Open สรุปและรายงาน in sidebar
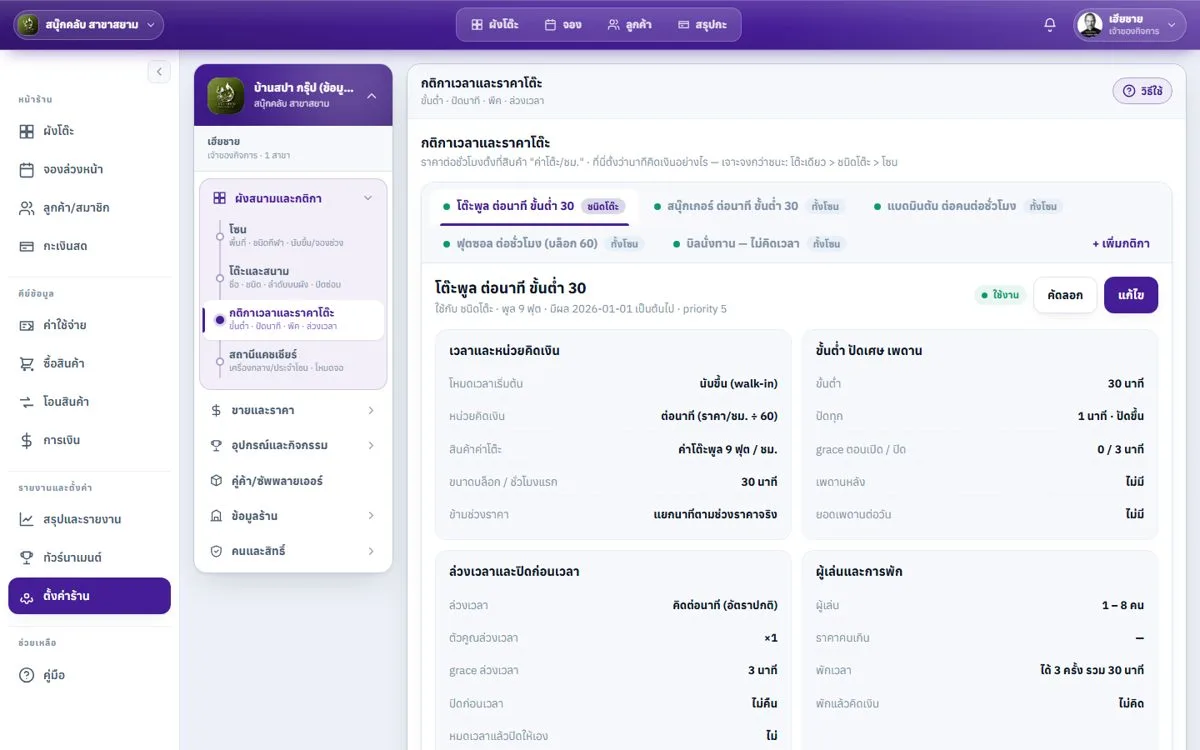 click(x=89, y=519)
